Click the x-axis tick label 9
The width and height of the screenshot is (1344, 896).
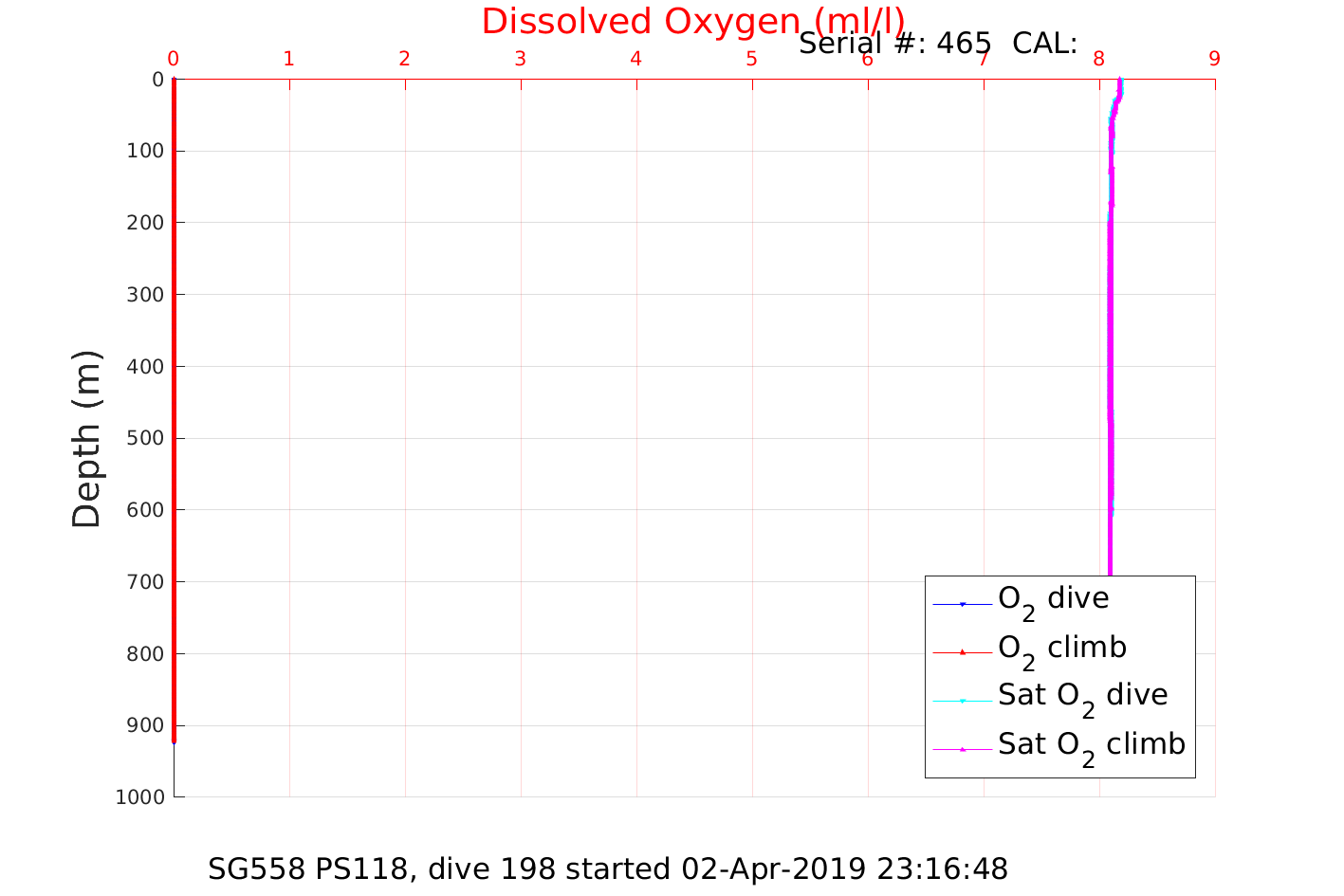(x=1214, y=59)
